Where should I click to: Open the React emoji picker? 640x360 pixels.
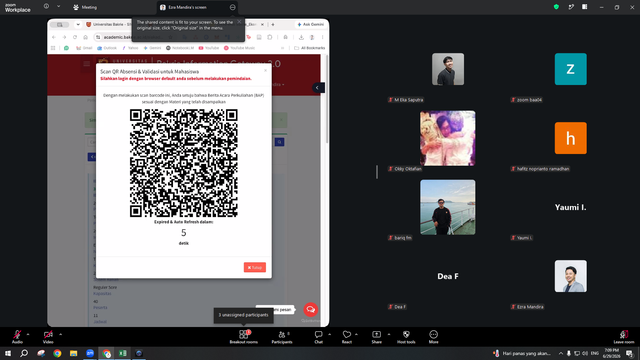pos(347,337)
